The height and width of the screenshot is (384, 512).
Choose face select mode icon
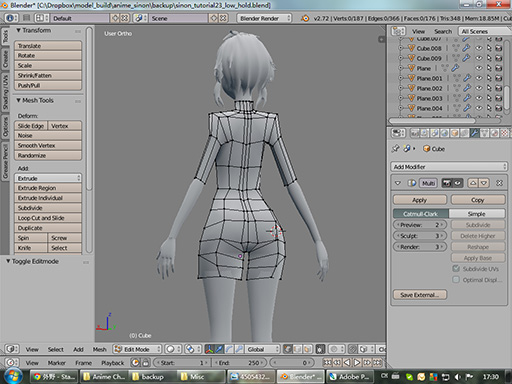pyautogui.click(x=307, y=349)
